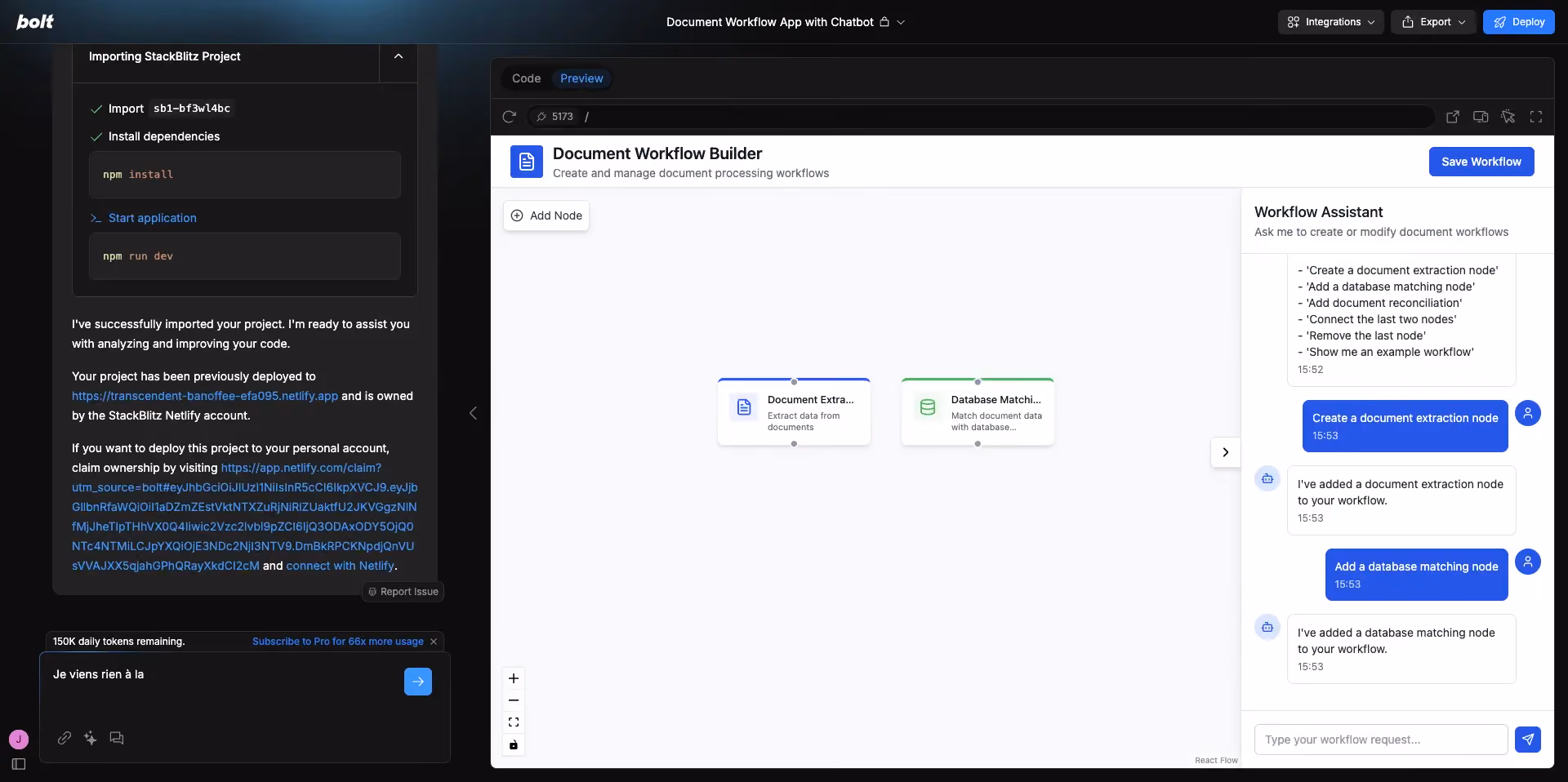
Task: Dismiss the daily tokens banner
Action: coord(434,642)
